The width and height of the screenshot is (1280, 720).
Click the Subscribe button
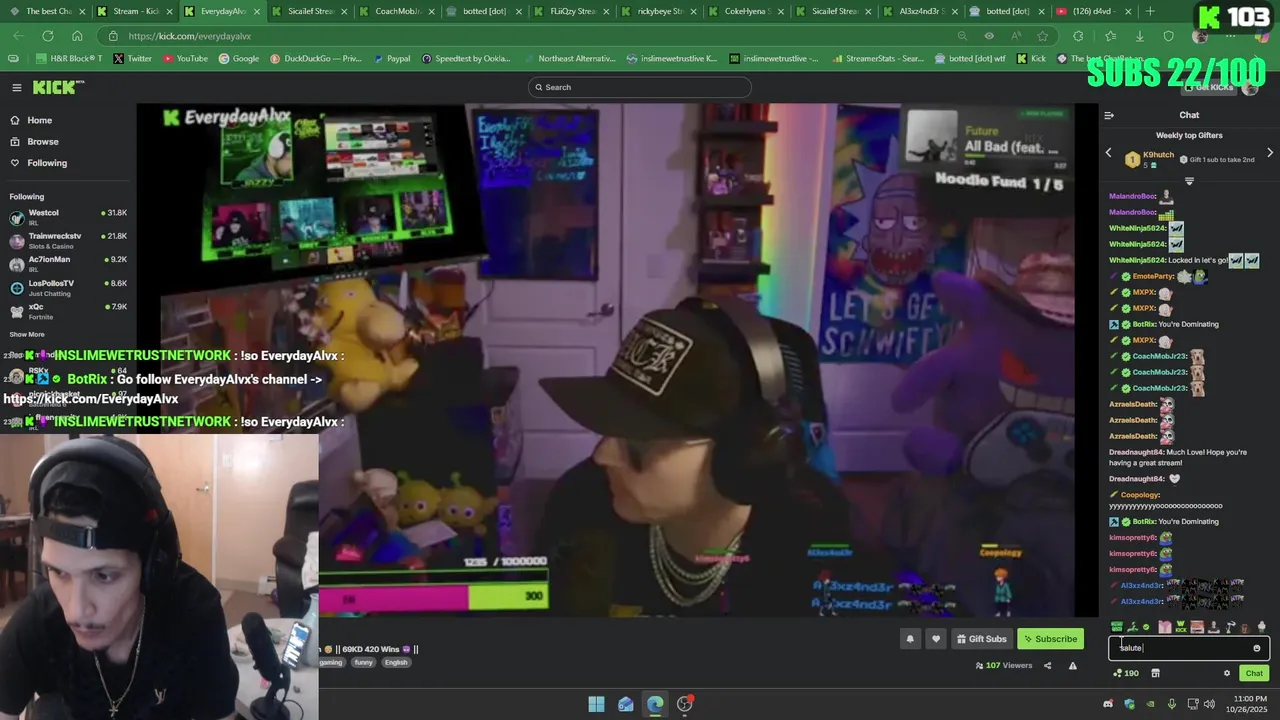click(1050, 639)
